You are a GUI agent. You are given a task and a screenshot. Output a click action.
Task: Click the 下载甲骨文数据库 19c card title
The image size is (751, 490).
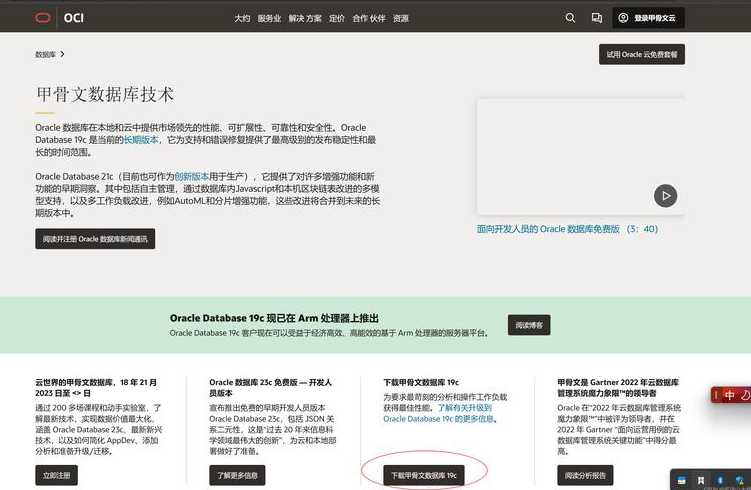tap(421, 382)
